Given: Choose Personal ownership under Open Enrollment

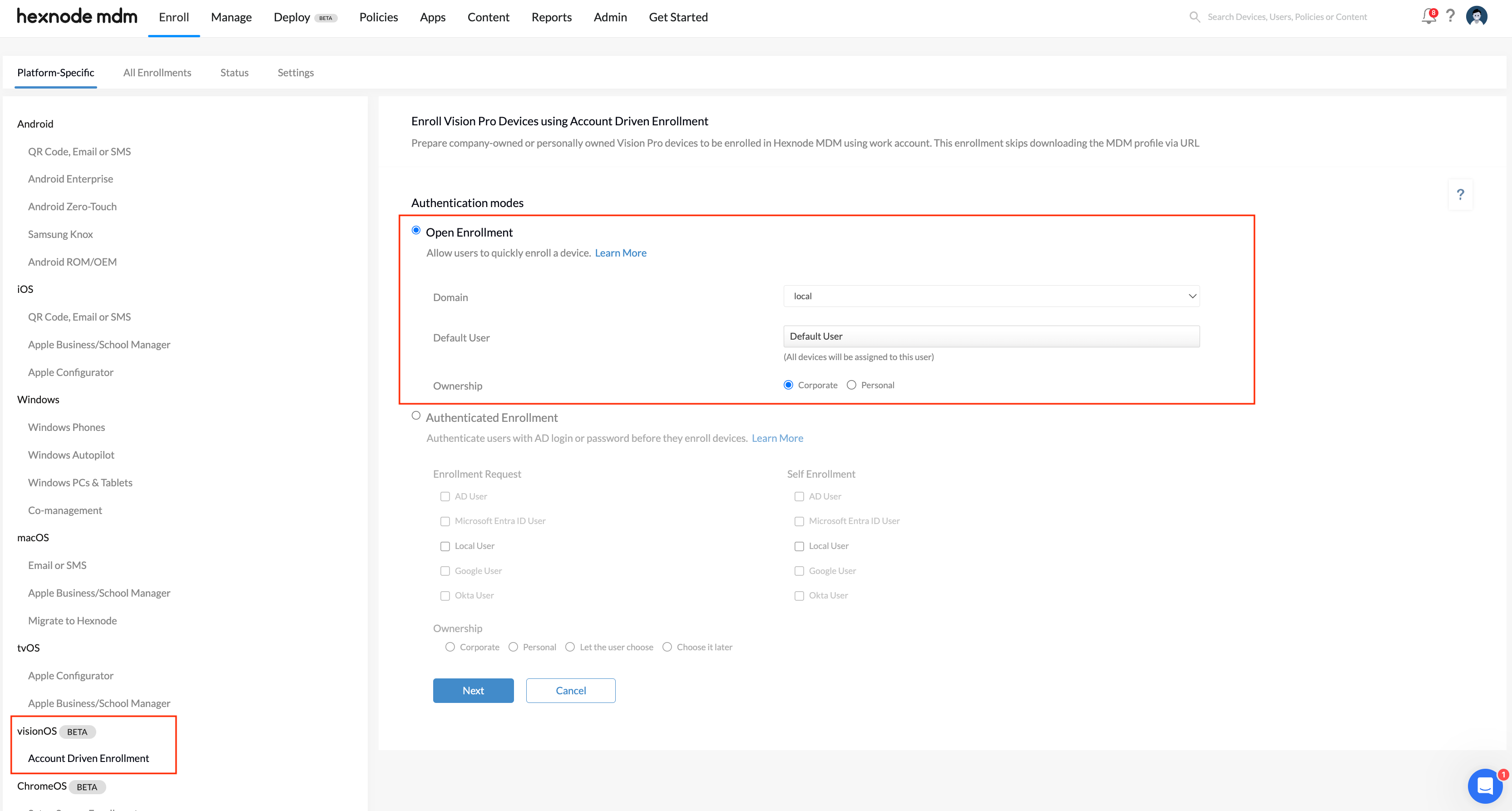Looking at the screenshot, I should click(x=852, y=385).
